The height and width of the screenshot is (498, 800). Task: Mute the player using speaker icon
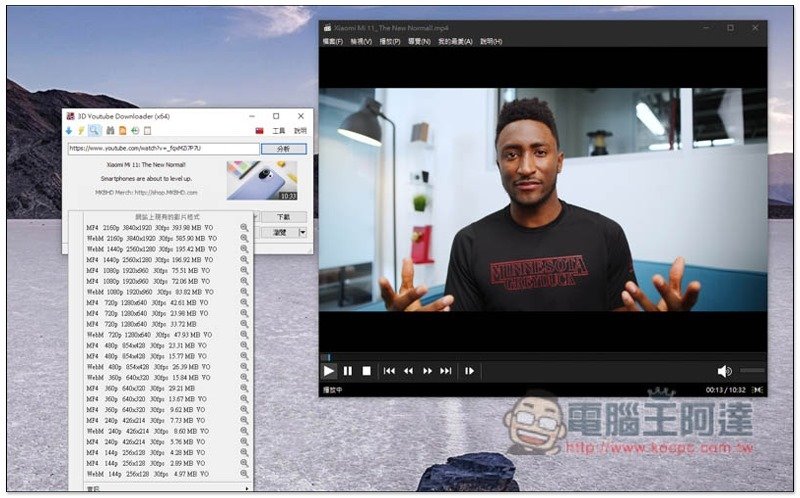(724, 371)
